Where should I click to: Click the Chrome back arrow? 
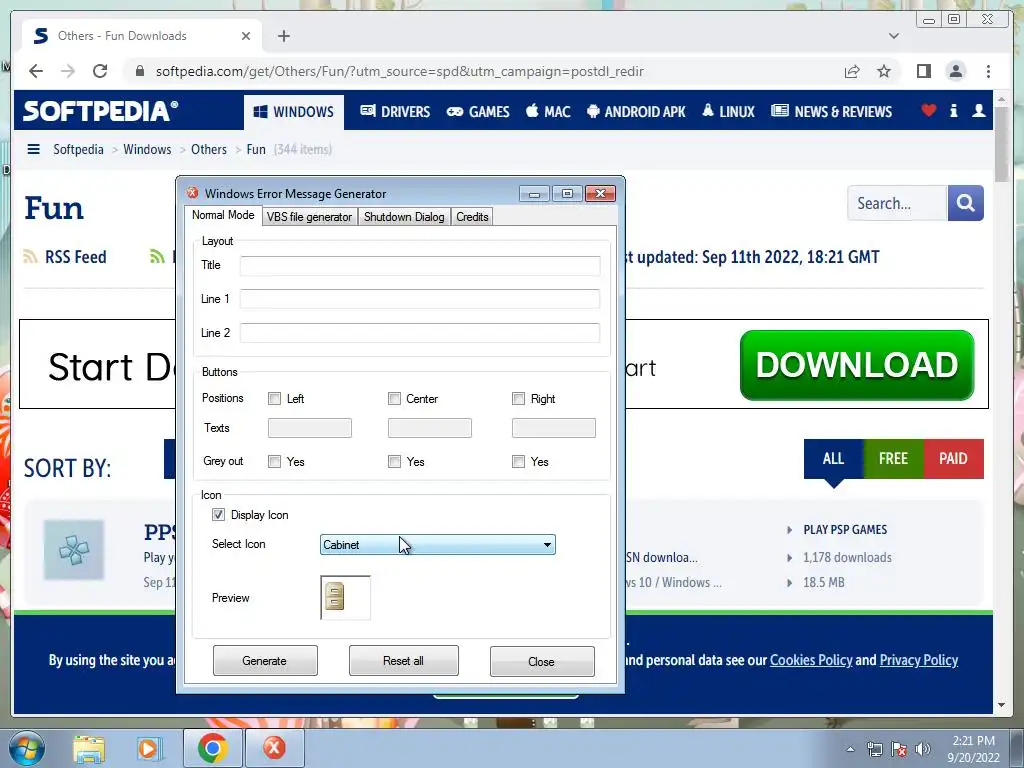point(36,71)
